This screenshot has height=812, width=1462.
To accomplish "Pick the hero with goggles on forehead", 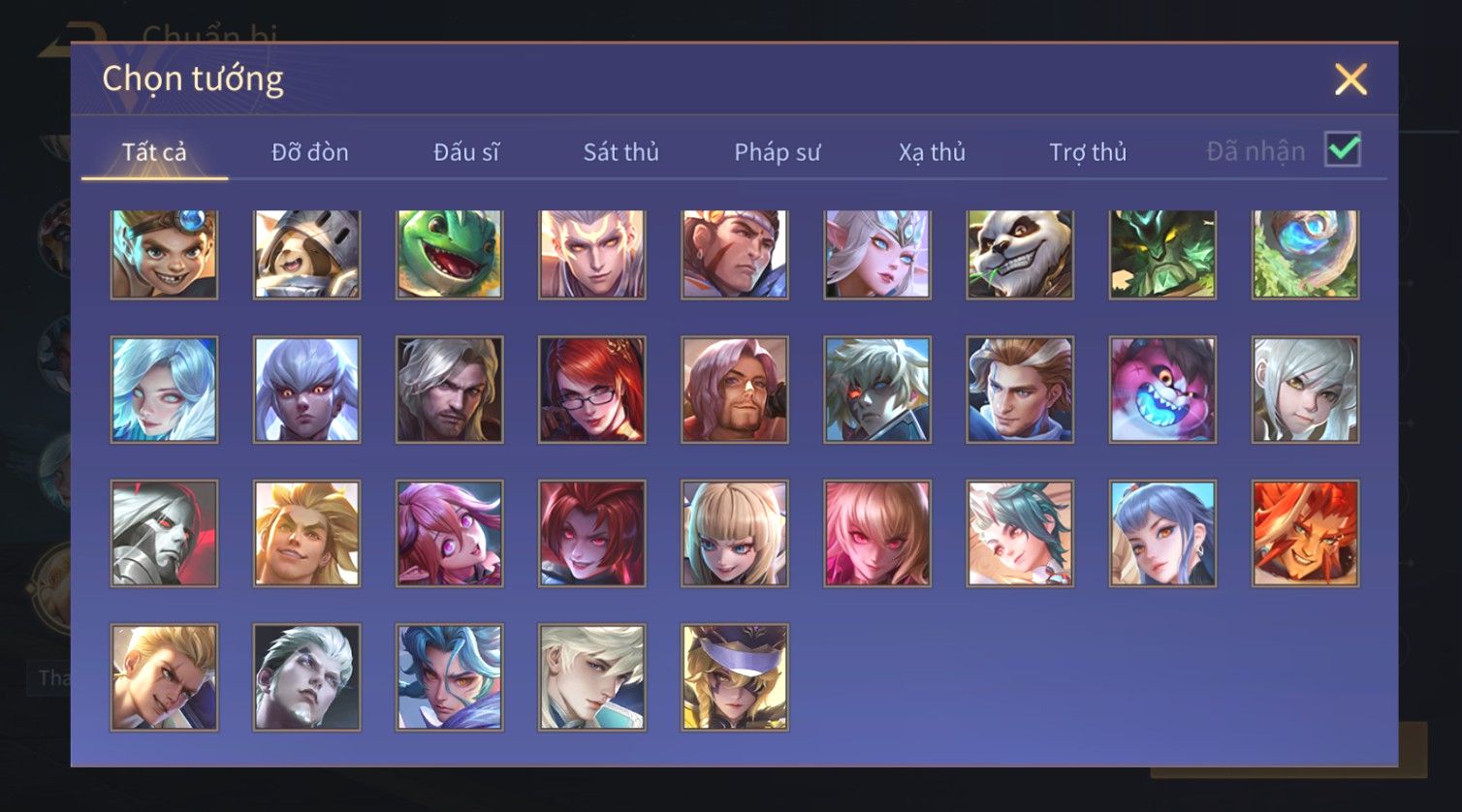I will click(x=165, y=254).
